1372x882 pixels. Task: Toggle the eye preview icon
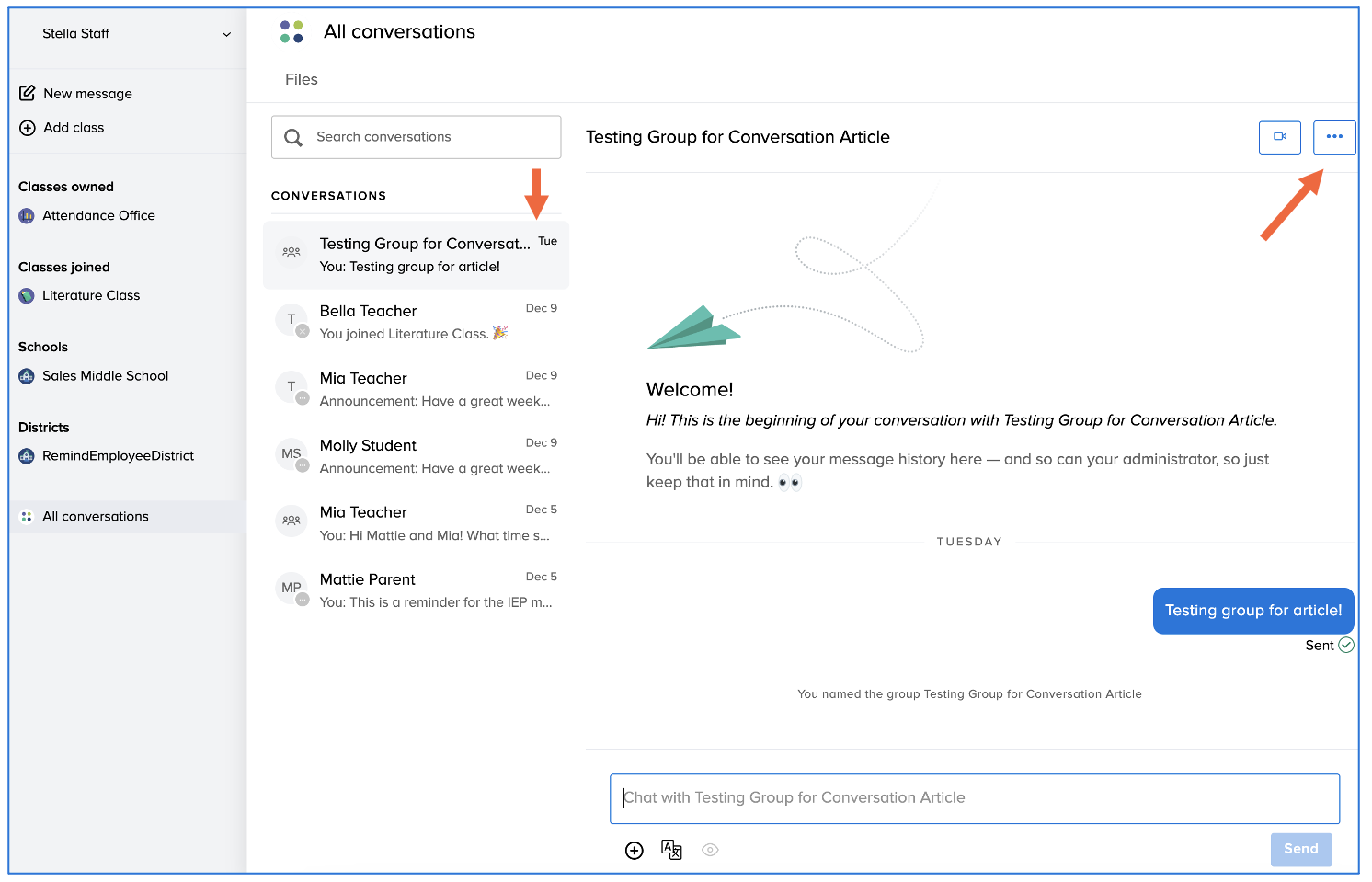coord(710,850)
